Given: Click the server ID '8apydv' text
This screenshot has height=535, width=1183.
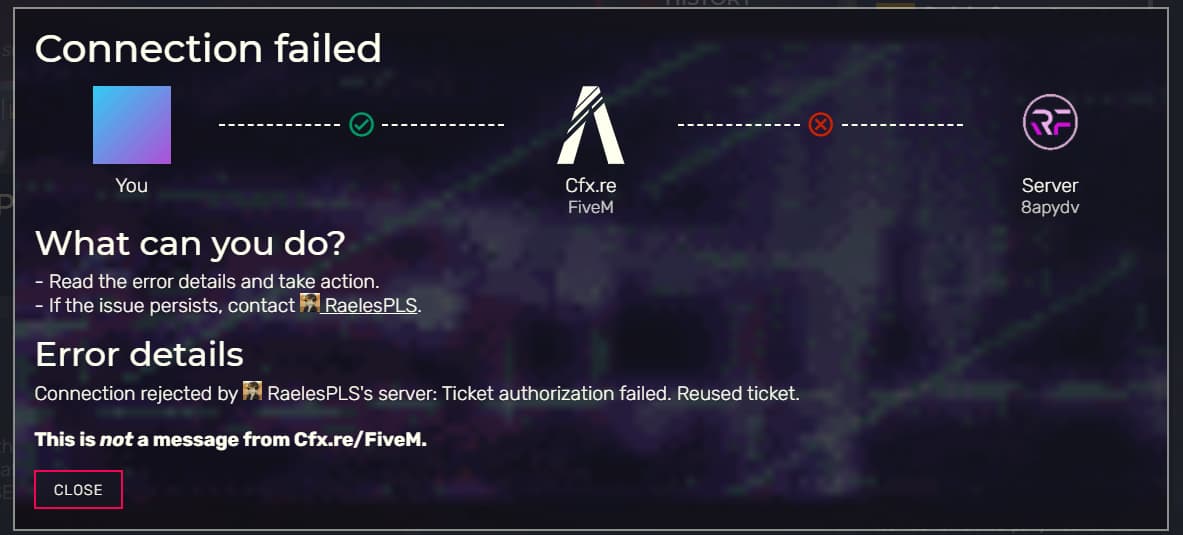Looking at the screenshot, I should [x=1050, y=208].
